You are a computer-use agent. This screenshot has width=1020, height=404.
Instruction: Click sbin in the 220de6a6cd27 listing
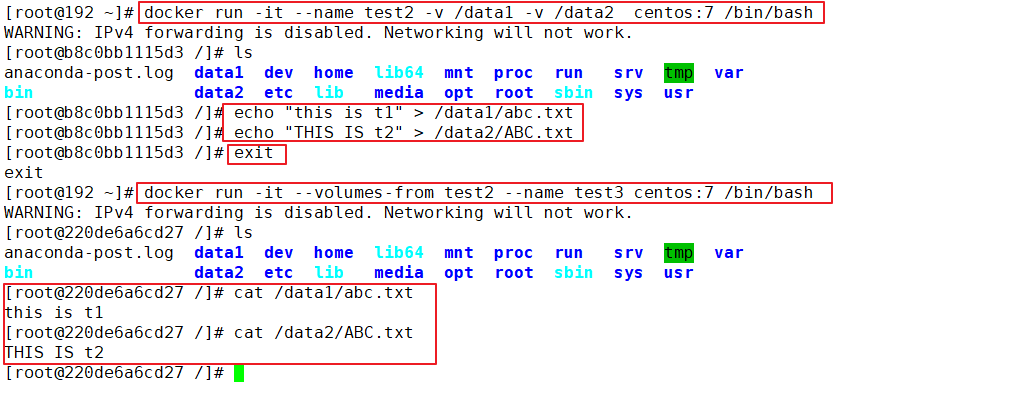(574, 273)
